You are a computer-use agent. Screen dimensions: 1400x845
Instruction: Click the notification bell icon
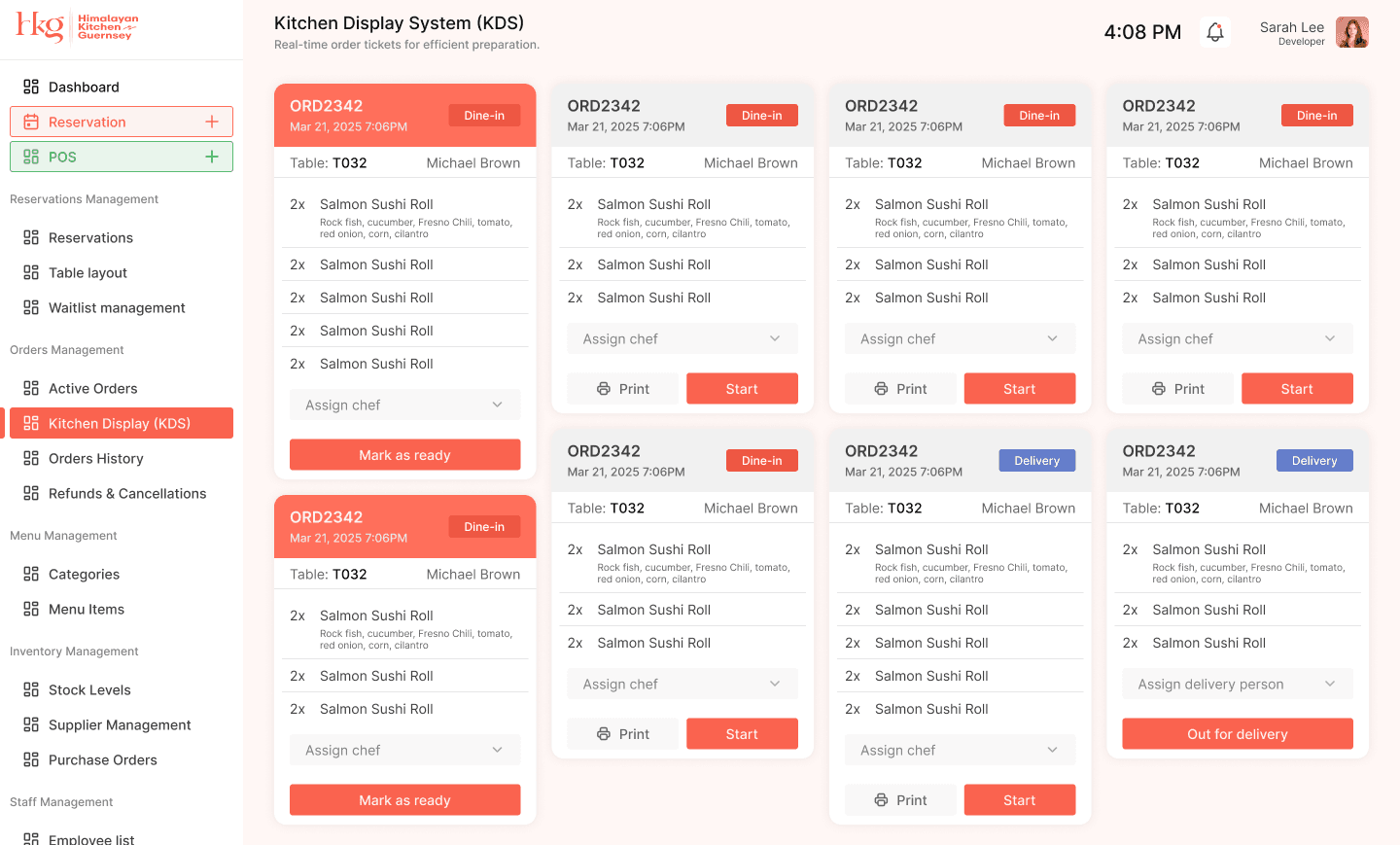(1214, 32)
